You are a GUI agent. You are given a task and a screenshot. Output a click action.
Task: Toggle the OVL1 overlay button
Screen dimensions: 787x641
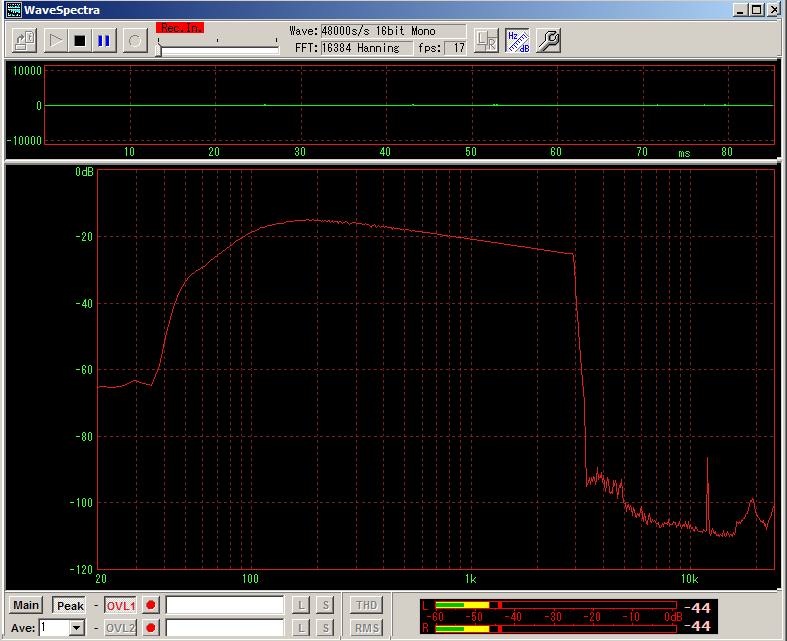[x=120, y=605]
